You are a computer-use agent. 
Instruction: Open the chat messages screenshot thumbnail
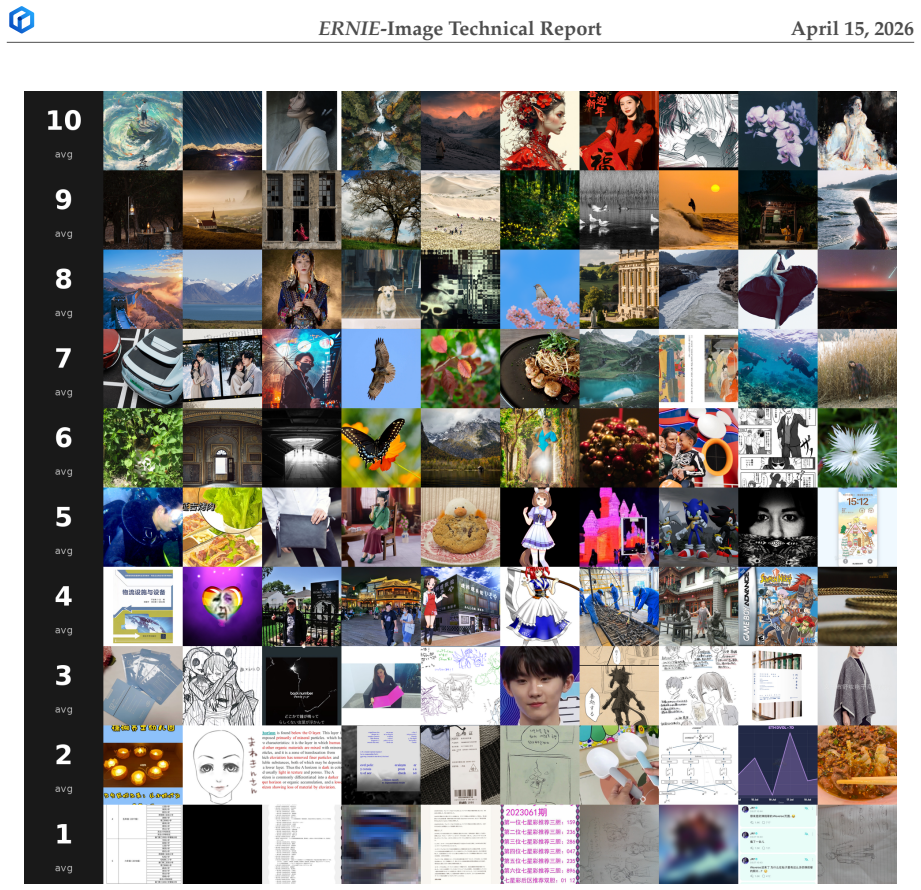pyautogui.click(x=778, y=844)
